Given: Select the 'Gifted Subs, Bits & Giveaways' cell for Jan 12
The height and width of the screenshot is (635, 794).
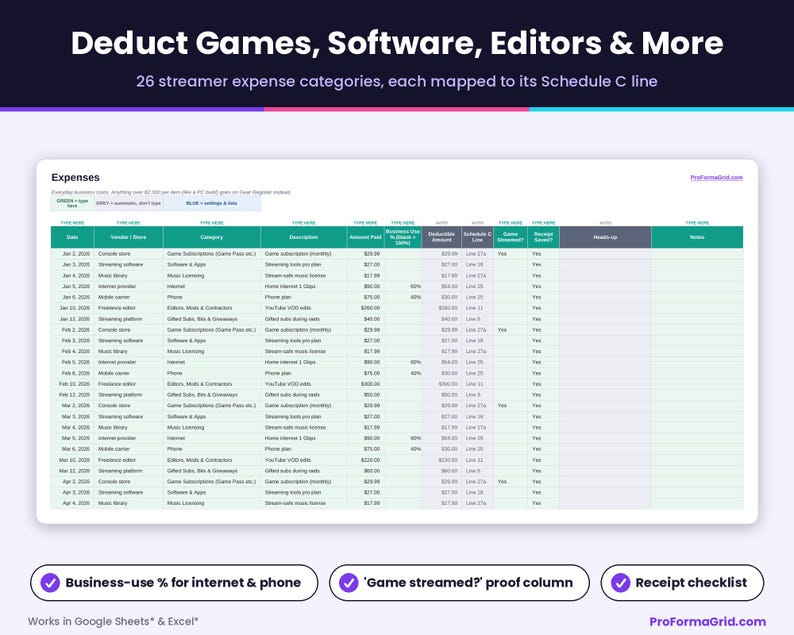Looking at the screenshot, I should coord(212,319).
